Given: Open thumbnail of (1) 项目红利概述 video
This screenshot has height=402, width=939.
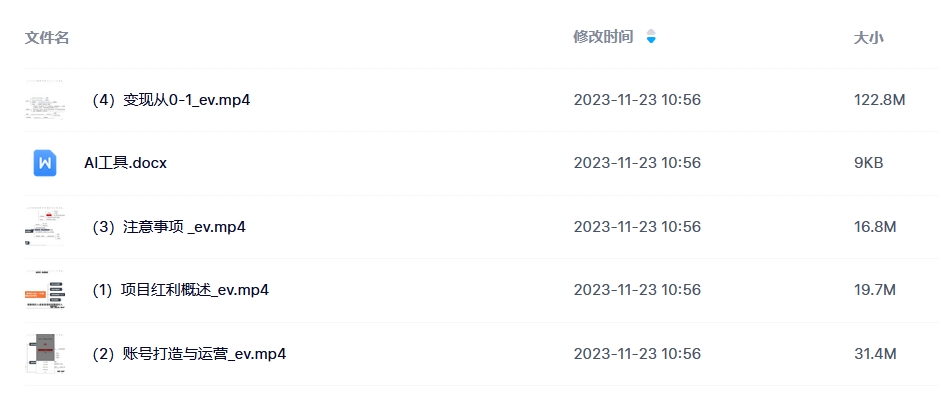Looking at the screenshot, I should tap(45, 290).
